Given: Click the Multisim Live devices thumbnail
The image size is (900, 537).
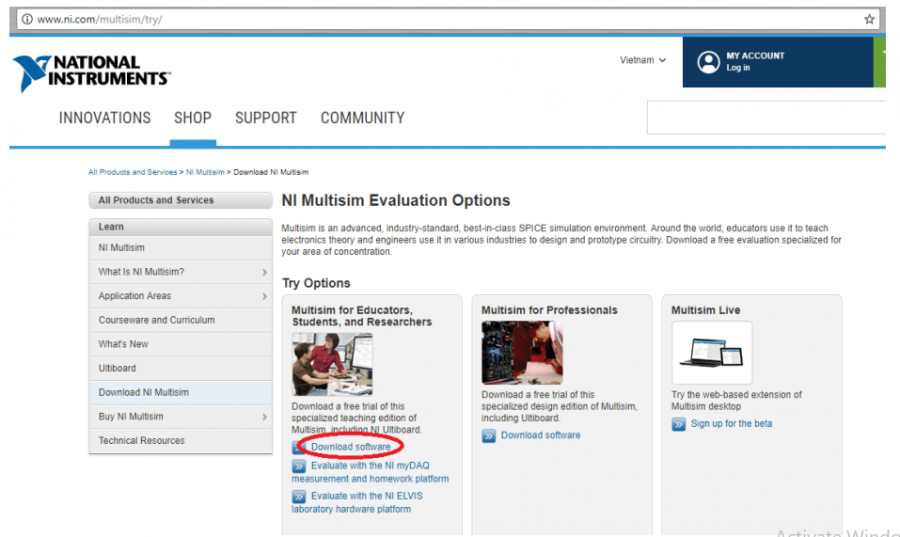Looking at the screenshot, I should tap(711, 353).
